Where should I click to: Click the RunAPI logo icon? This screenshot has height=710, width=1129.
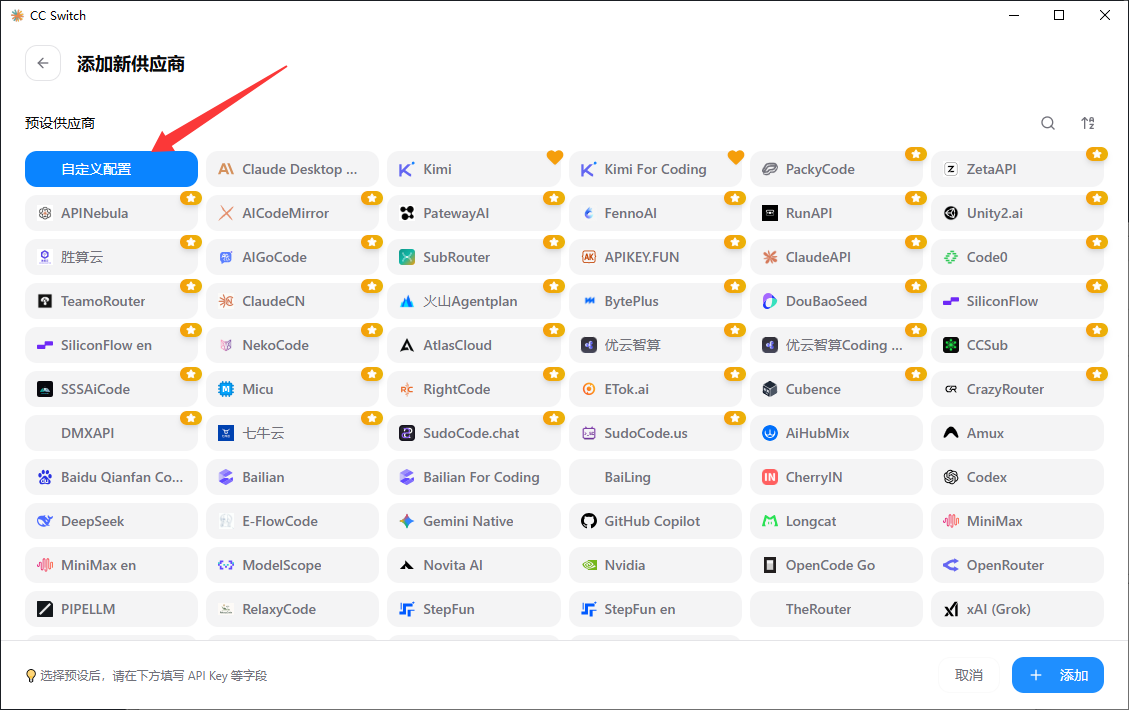[770, 213]
